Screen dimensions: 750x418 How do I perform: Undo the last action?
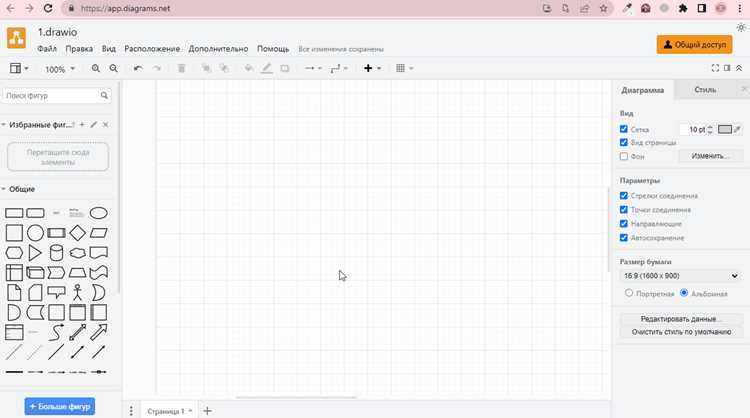[x=138, y=68]
